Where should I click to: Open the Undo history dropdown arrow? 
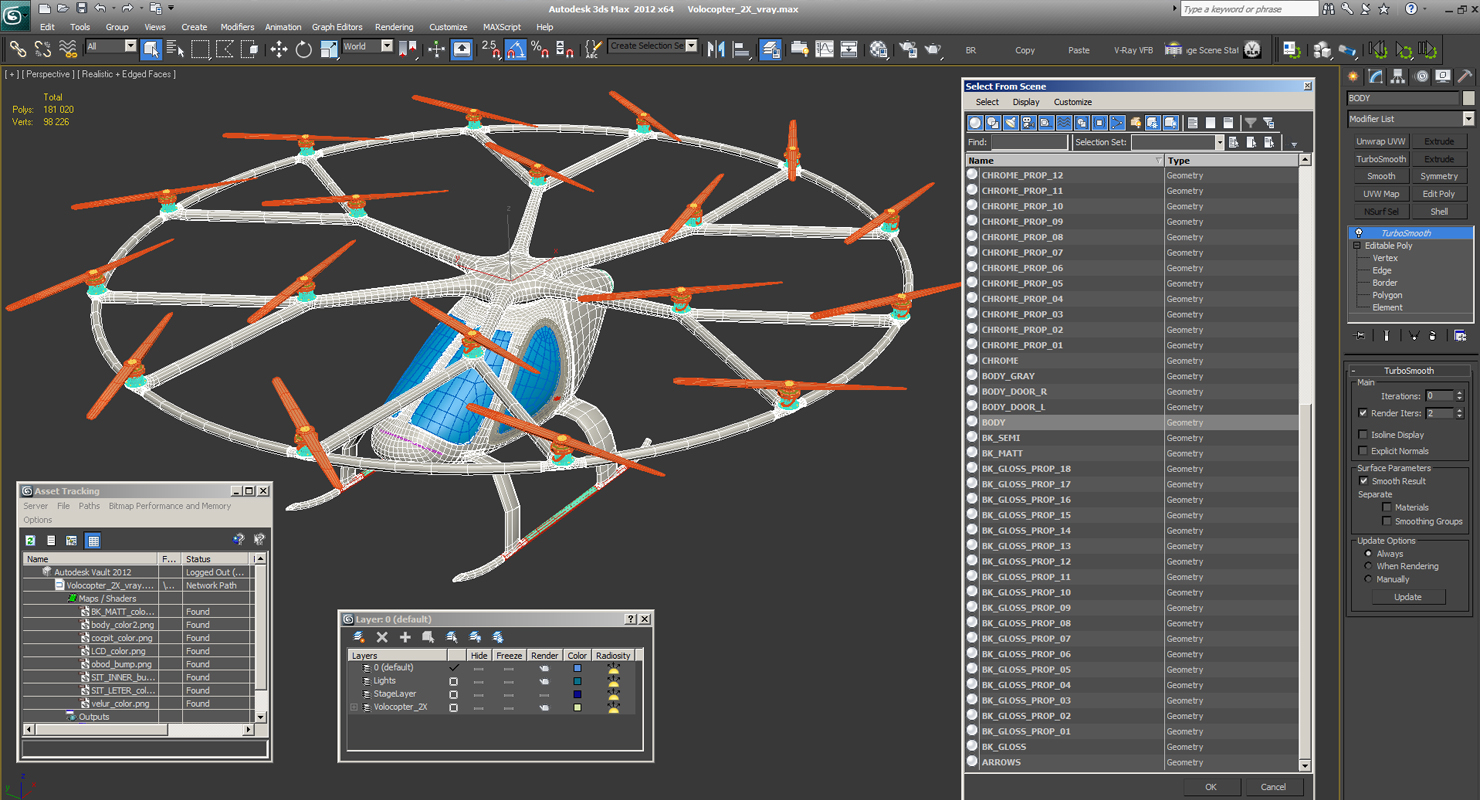(113, 8)
